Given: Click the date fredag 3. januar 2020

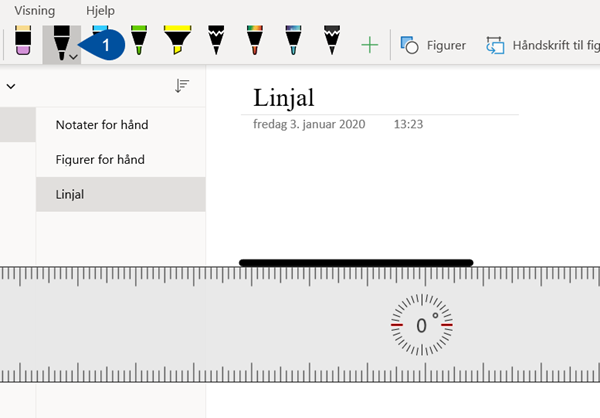Looking at the screenshot, I should point(309,124).
